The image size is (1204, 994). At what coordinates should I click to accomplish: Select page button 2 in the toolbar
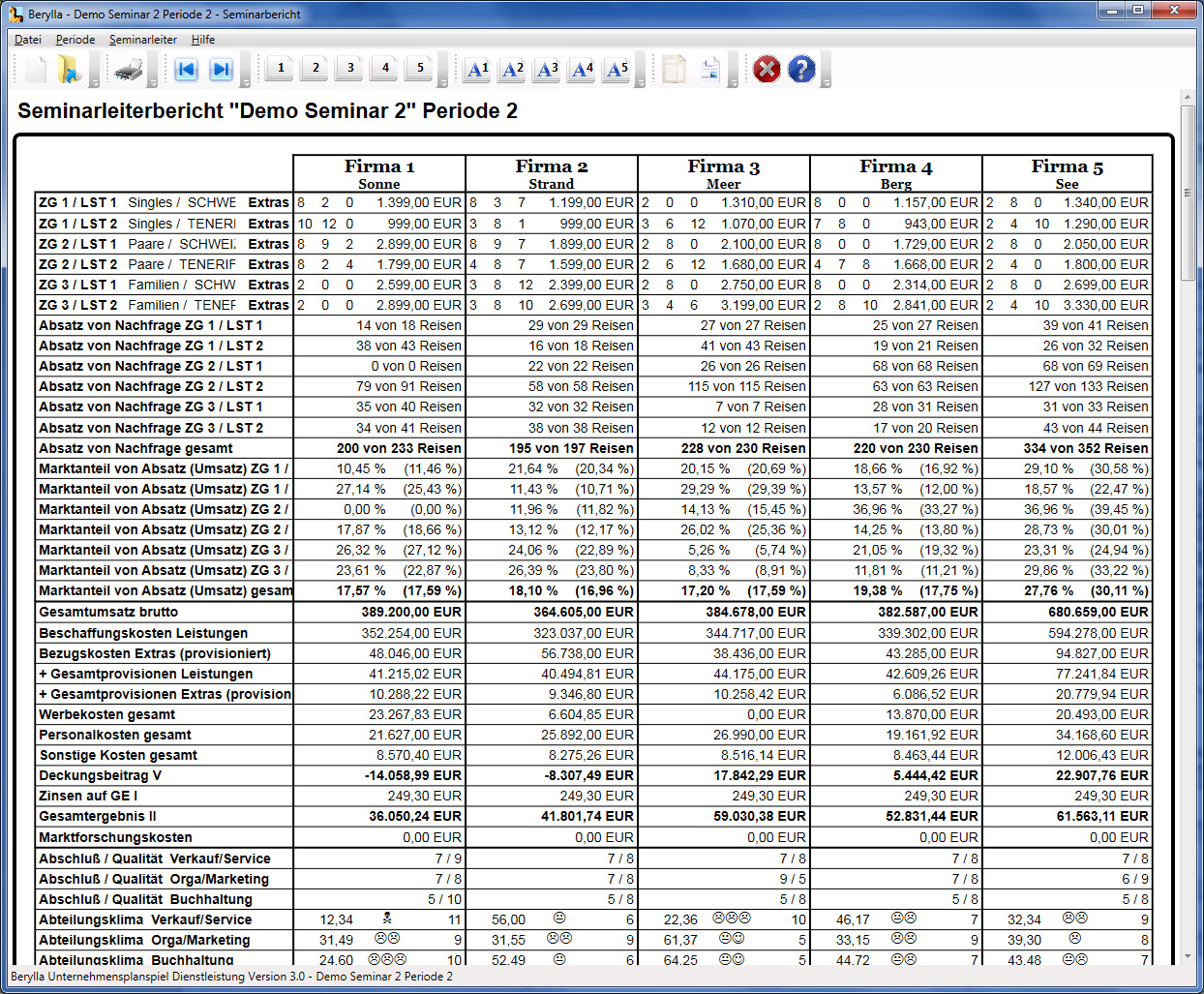click(316, 68)
